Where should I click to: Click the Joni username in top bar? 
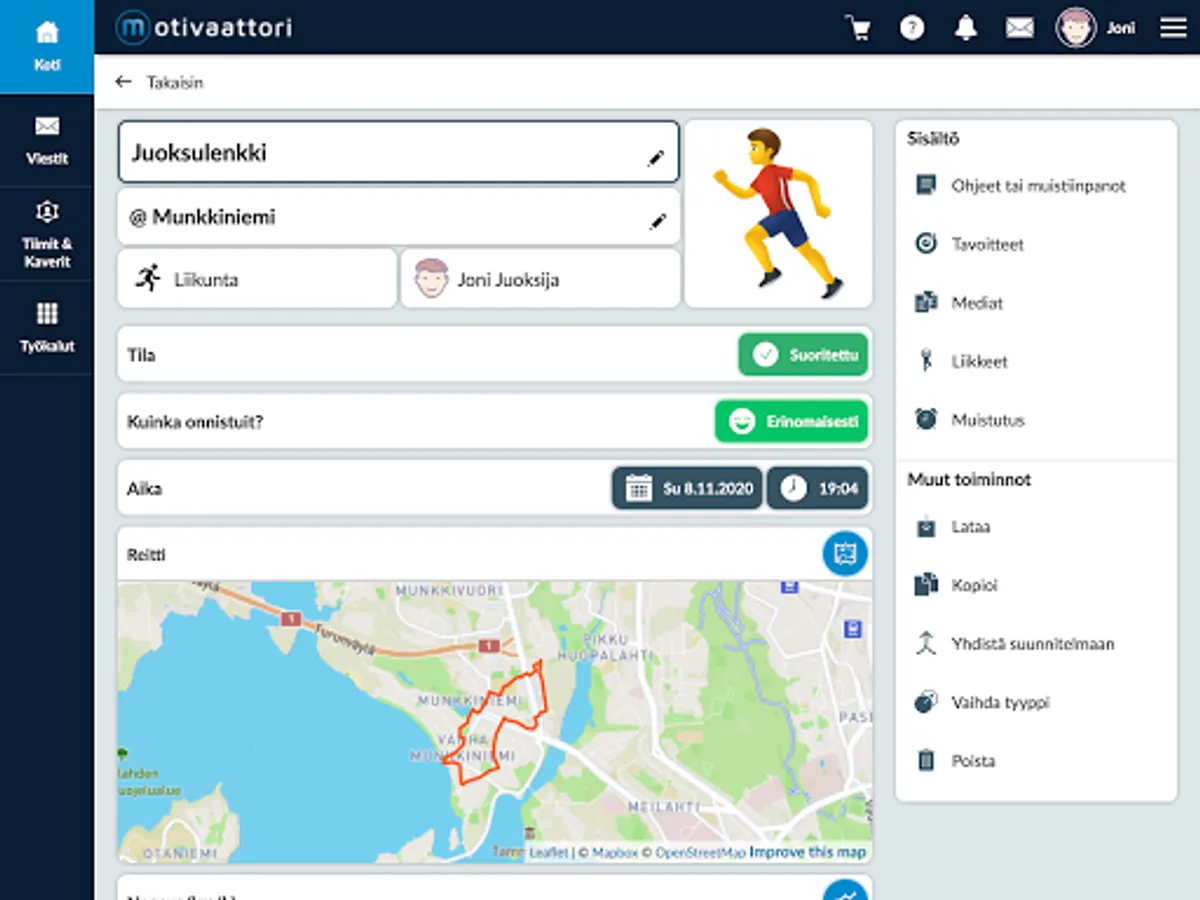1121,28
